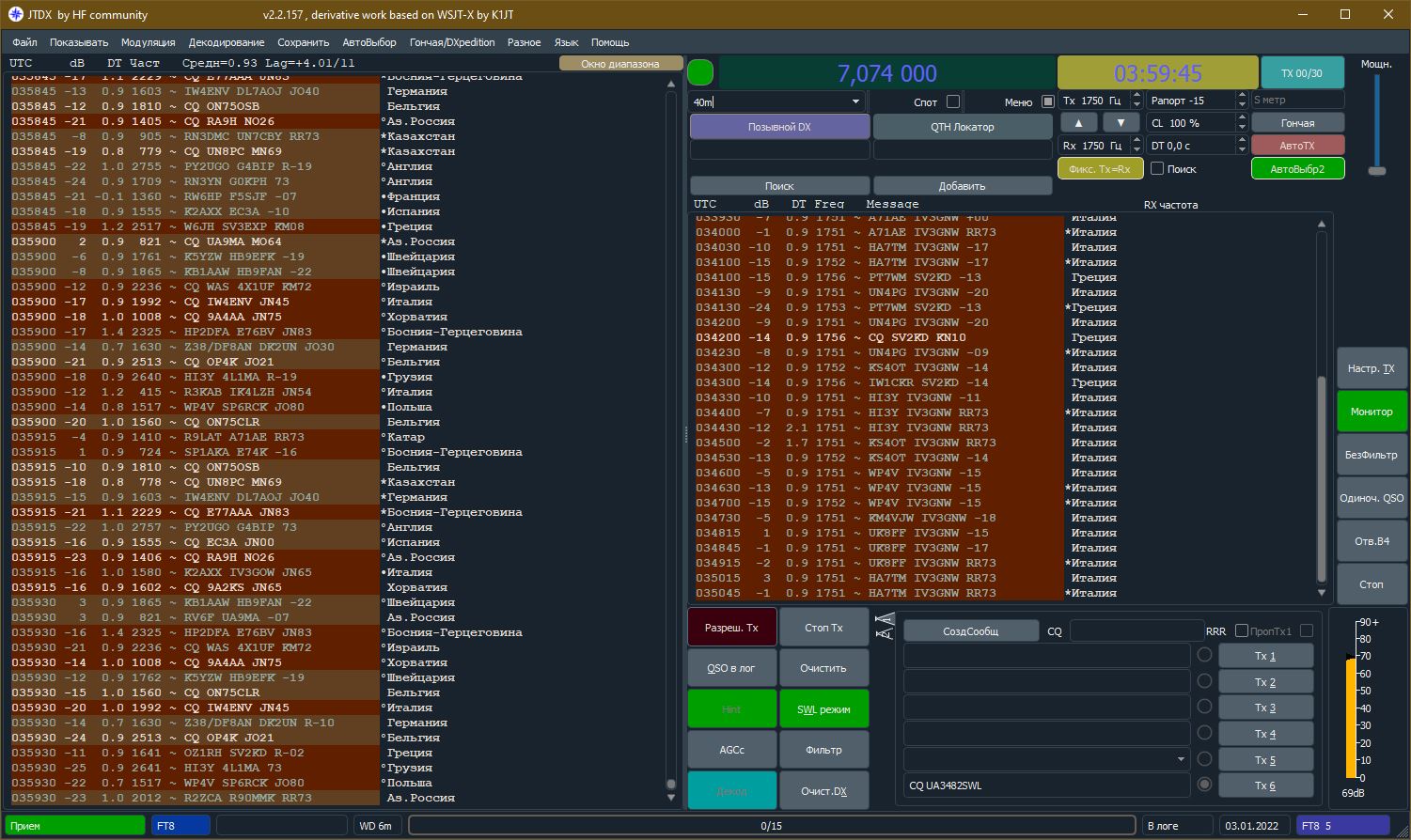Click the left decode list vertical scrollbar

coord(671,441)
